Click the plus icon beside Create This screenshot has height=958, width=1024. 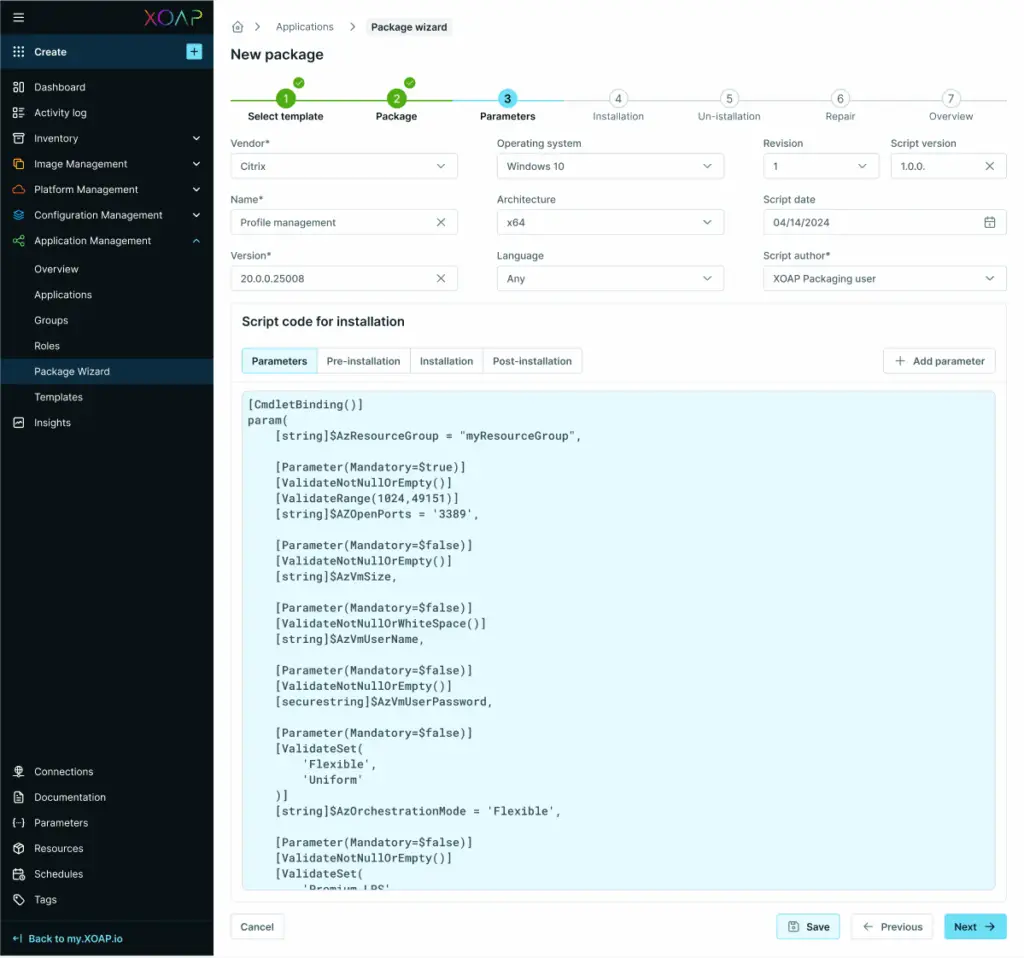[x=194, y=52]
